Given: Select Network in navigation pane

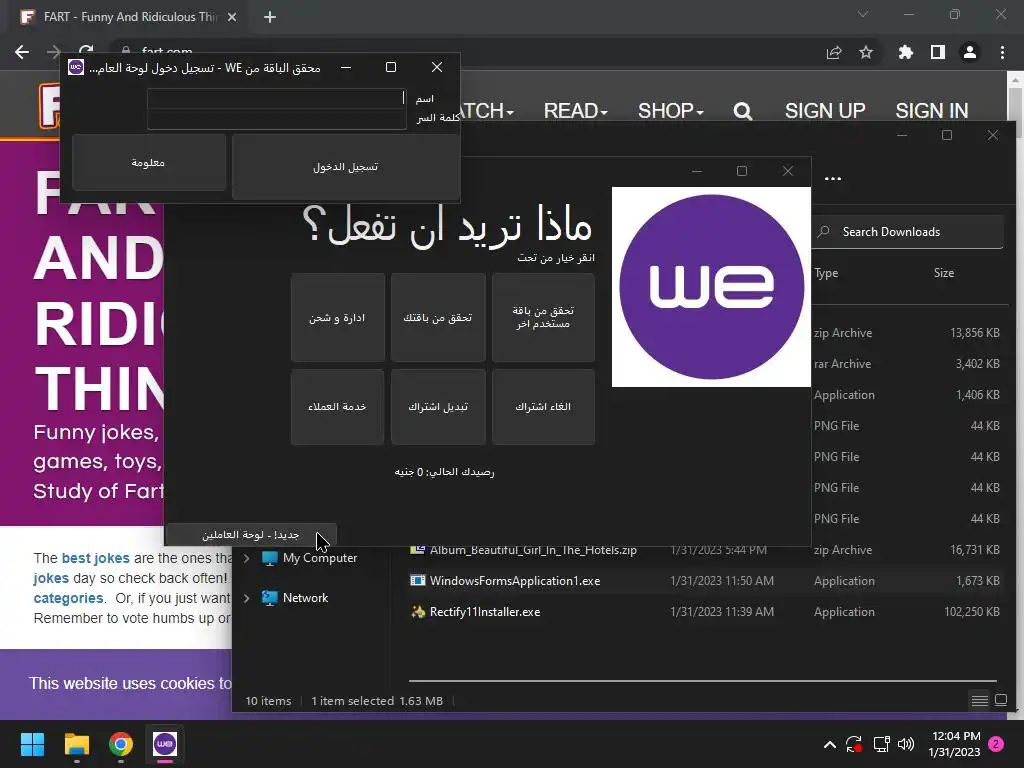Looking at the screenshot, I should coord(305,598).
